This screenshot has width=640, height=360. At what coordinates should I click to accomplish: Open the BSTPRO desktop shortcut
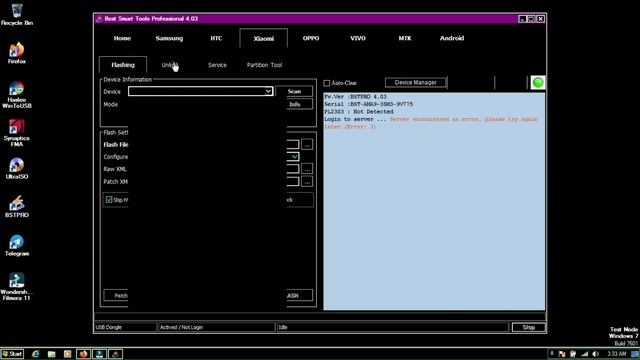(17, 207)
